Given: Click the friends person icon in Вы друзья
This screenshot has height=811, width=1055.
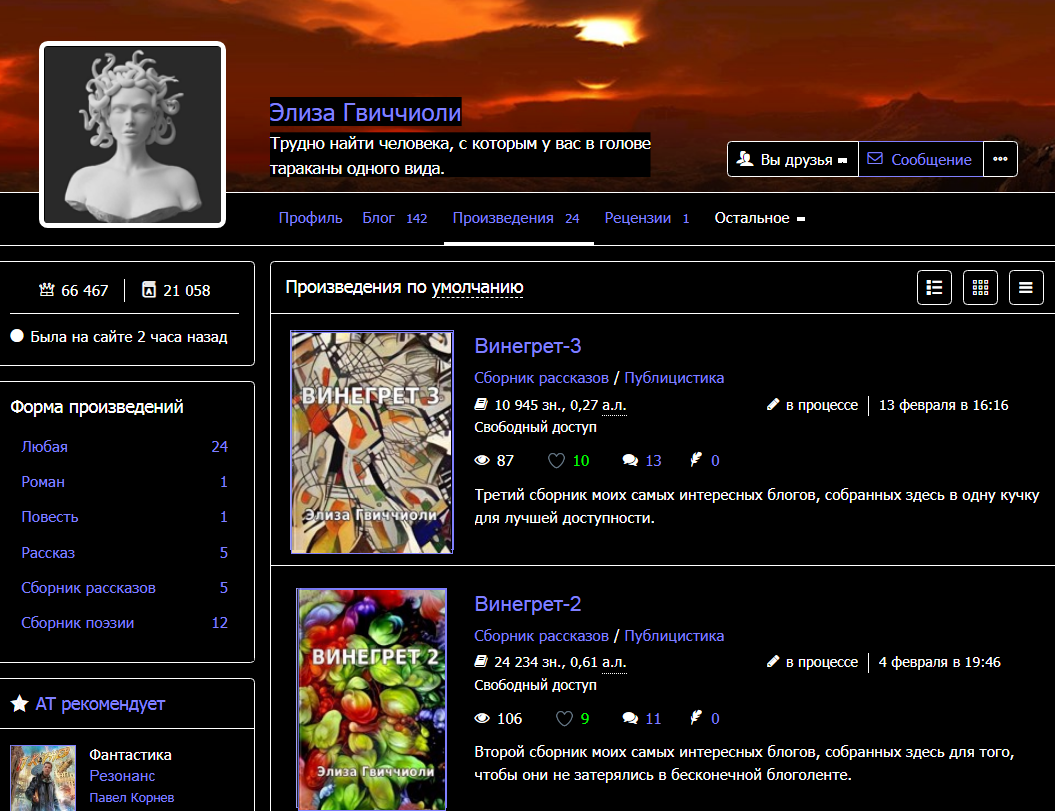Looking at the screenshot, I should [744, 159].
